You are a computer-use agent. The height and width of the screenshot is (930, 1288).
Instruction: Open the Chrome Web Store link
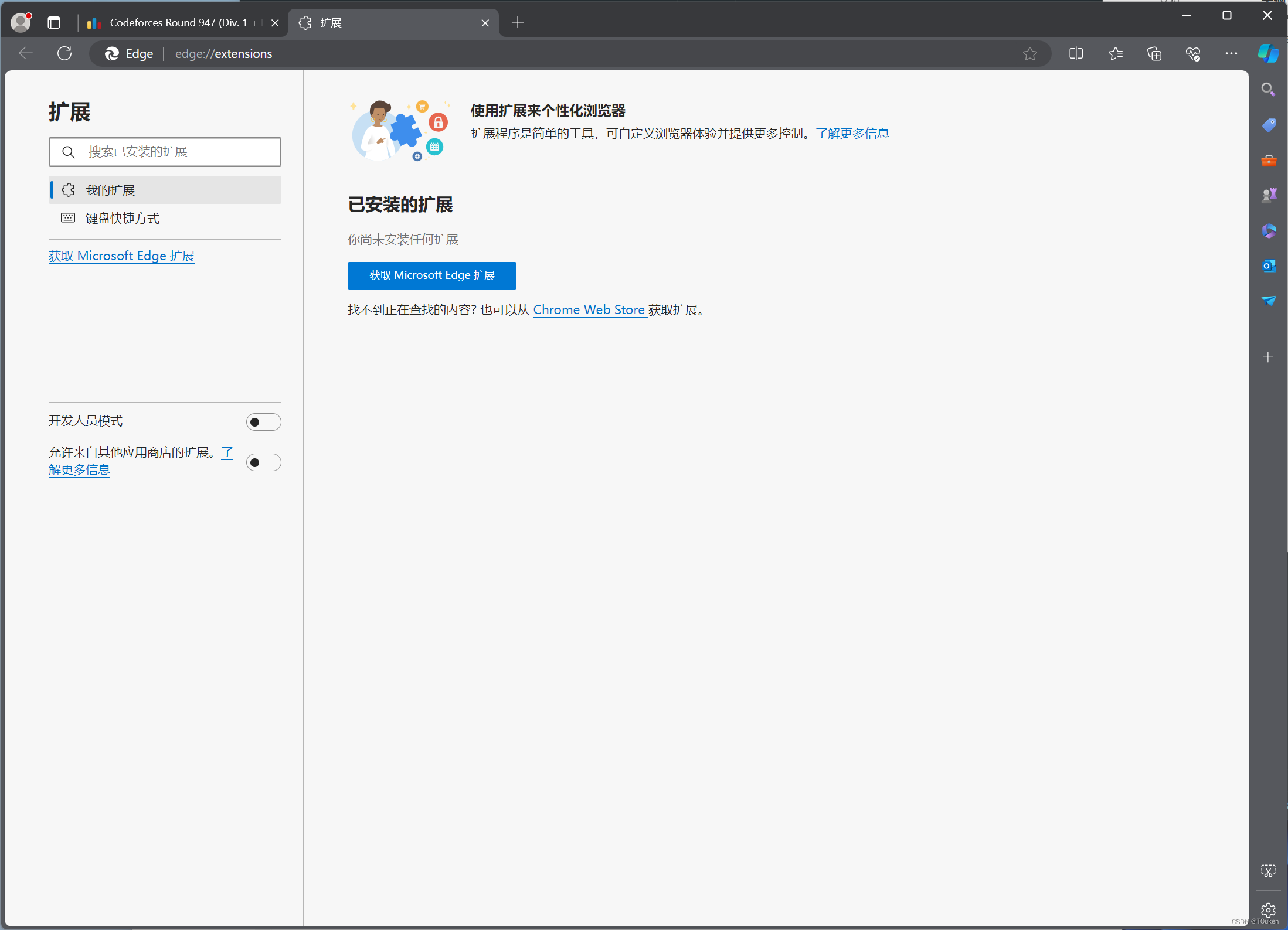point(590,309)
